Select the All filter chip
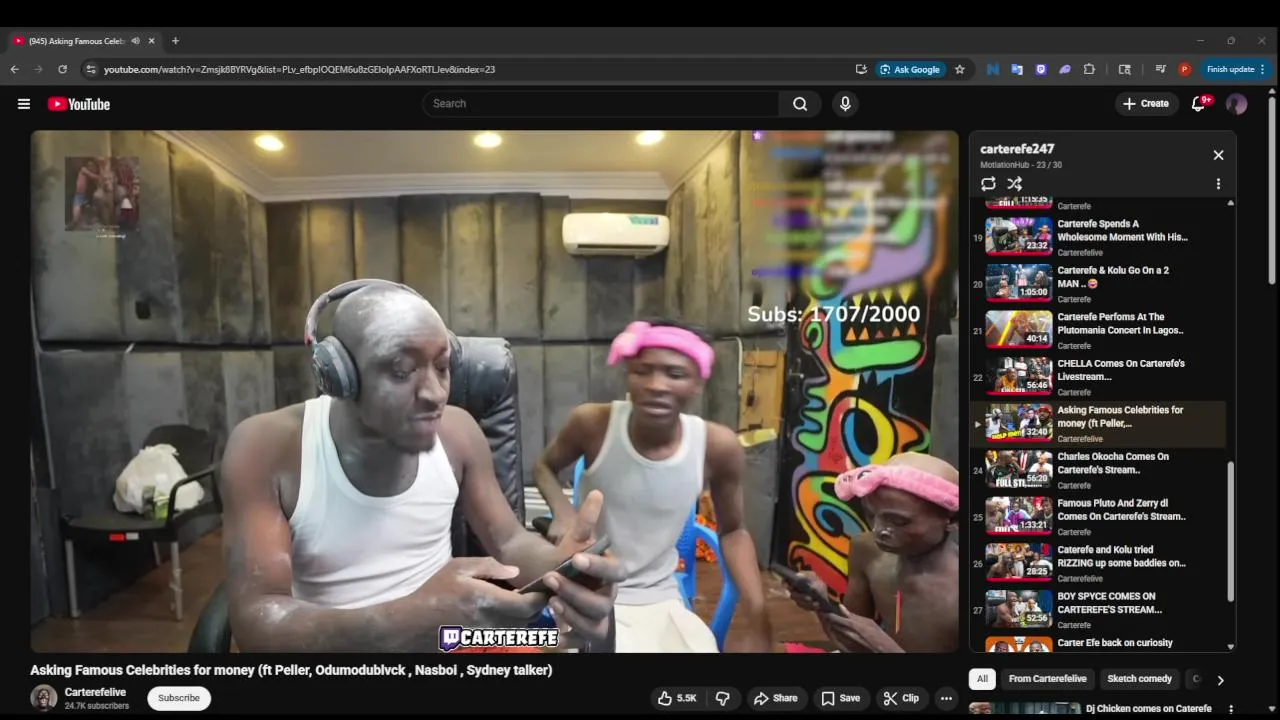This screenshot has height=720, width=1280. 982,679
